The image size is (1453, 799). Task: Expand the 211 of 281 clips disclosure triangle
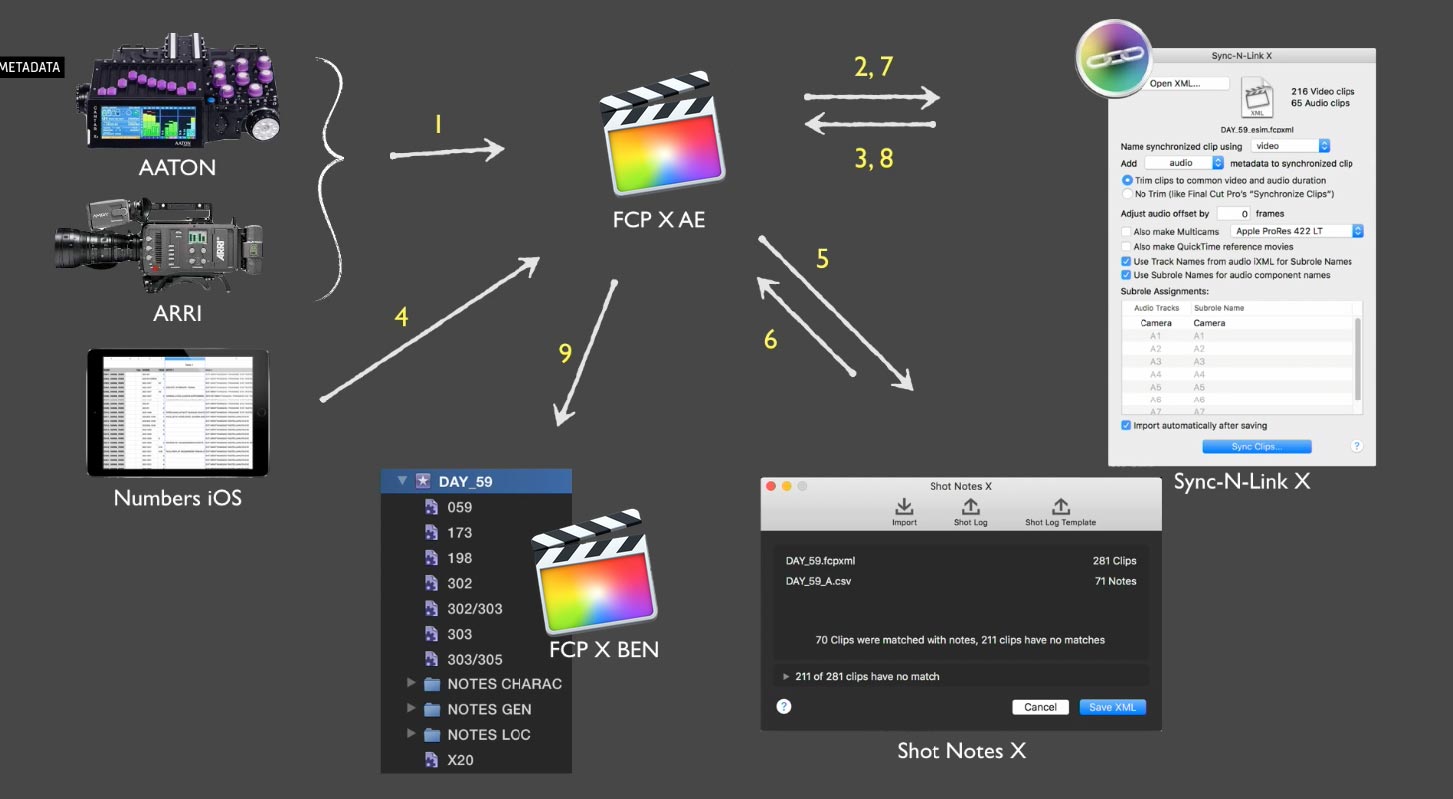click(x=786, y=677)
